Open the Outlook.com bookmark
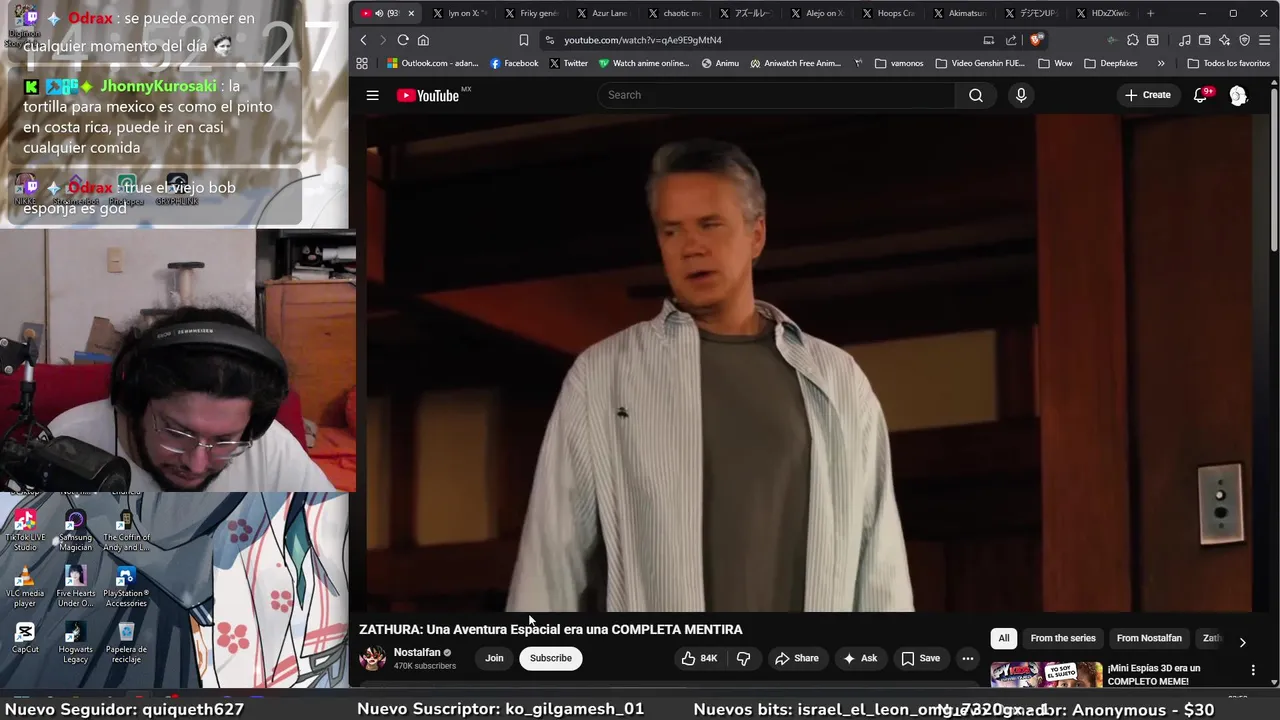This screenshot has height=720, width=1280. 433,63
